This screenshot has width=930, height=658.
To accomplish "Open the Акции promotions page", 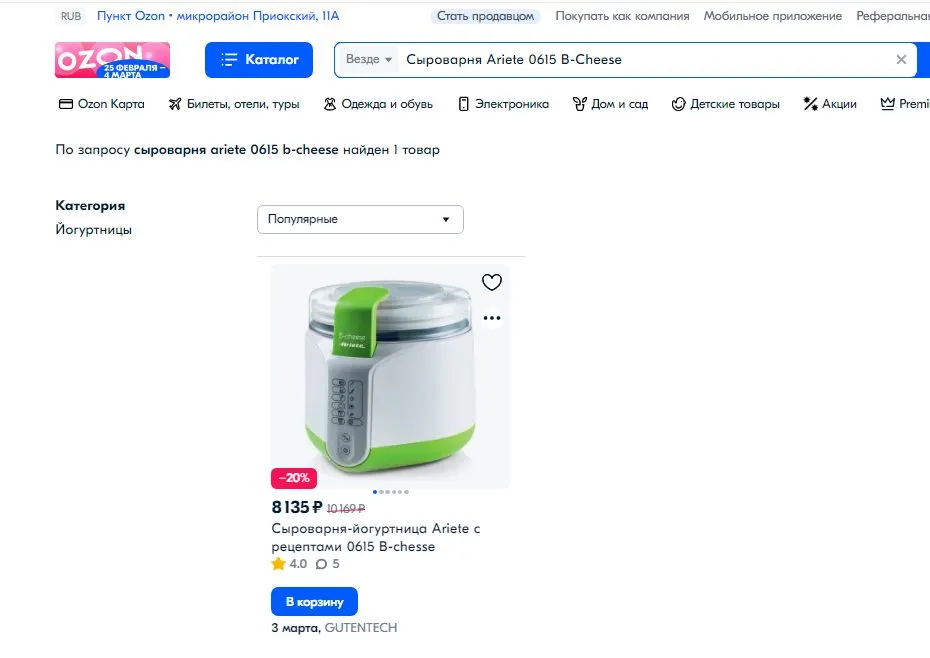I will point(830,104).
